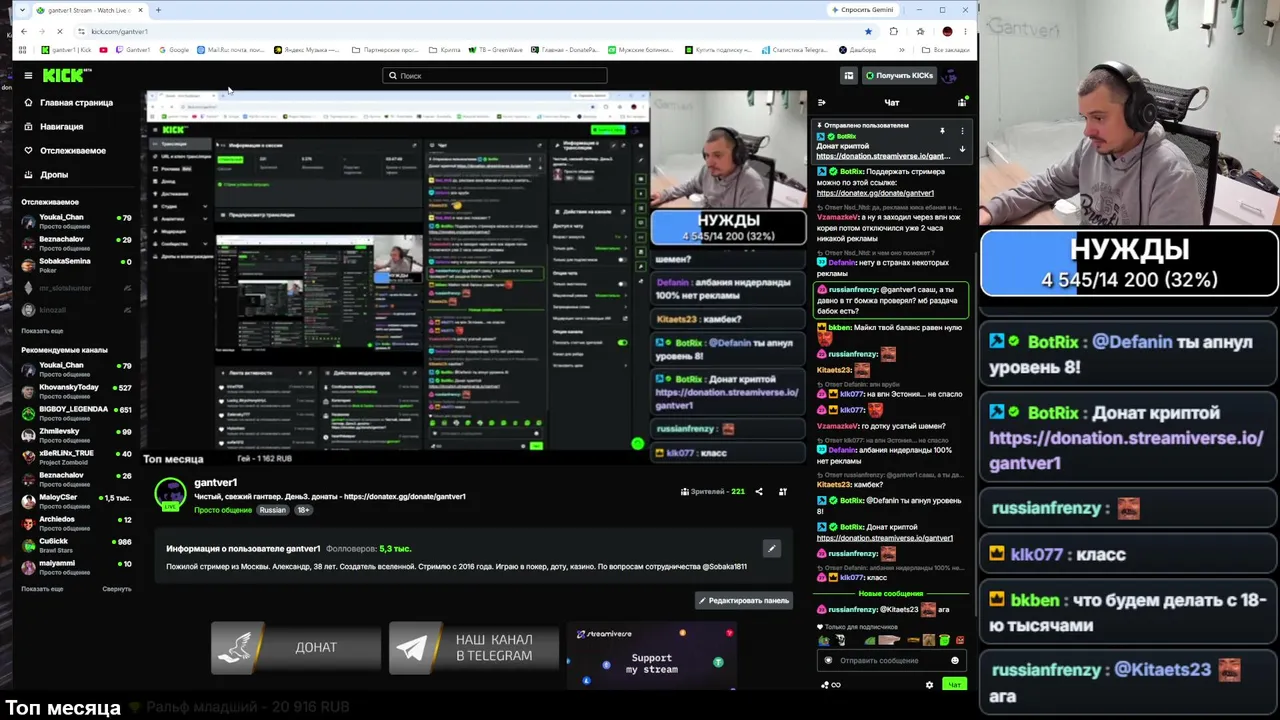The height and width of the screenshot is (720, 1280).
Task: Click the Получить KICKs button
Action: click(899, 75)
